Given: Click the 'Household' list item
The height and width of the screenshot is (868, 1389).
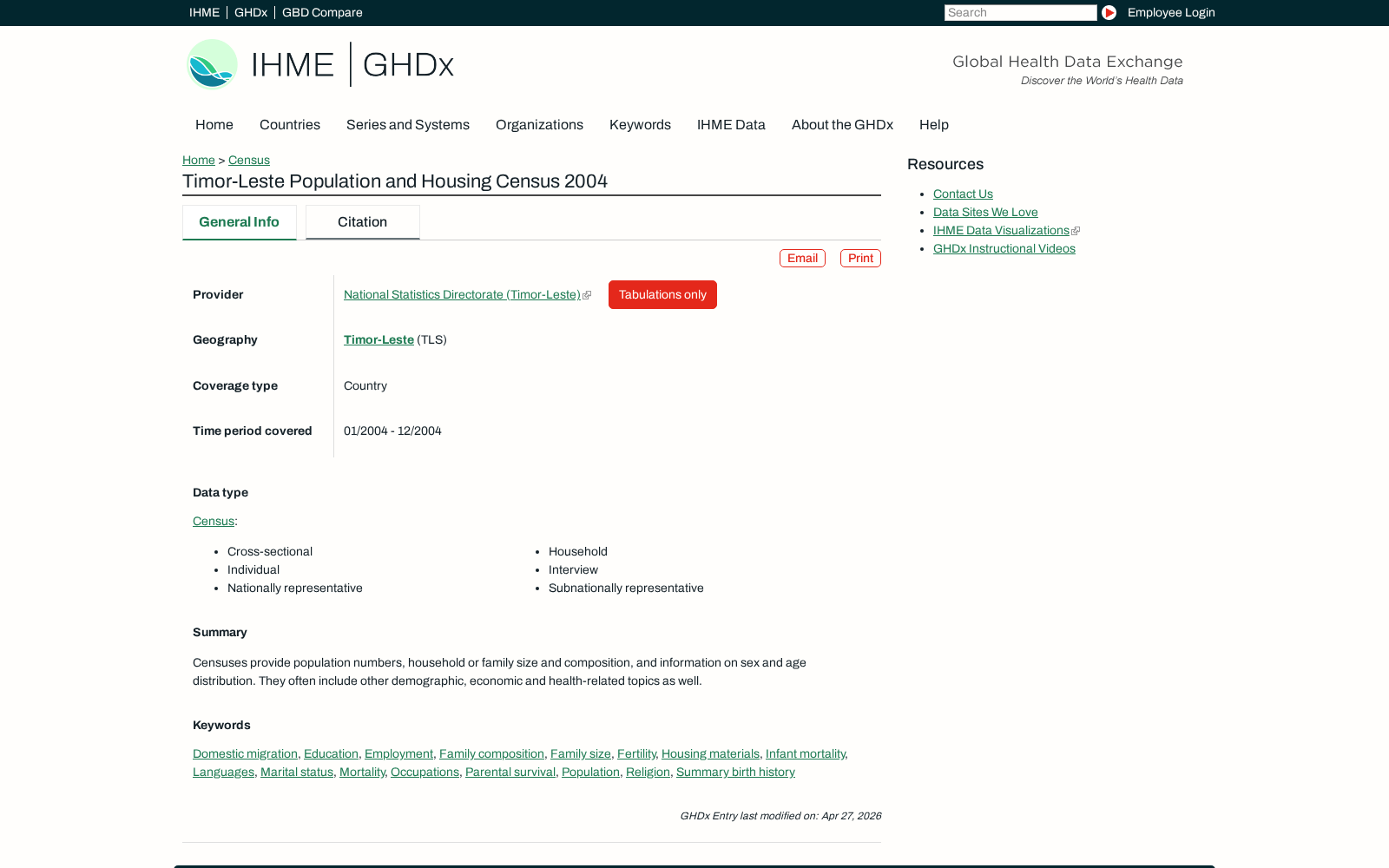Looking at the screenshot, I should [578, 551].
